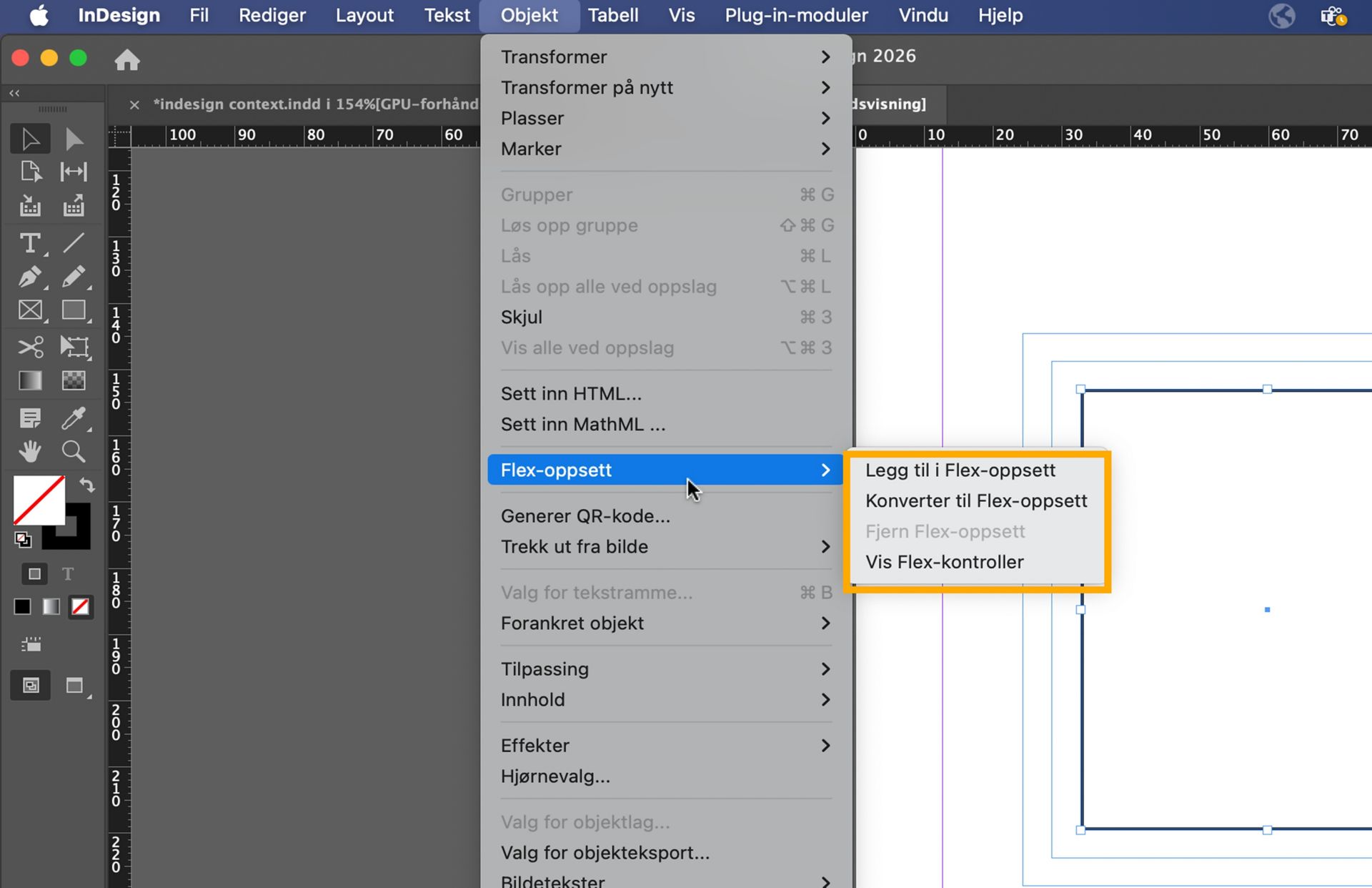The image size is (1372, 888).
Task: Apply the black fill swatch
Action: pos(21,606)
